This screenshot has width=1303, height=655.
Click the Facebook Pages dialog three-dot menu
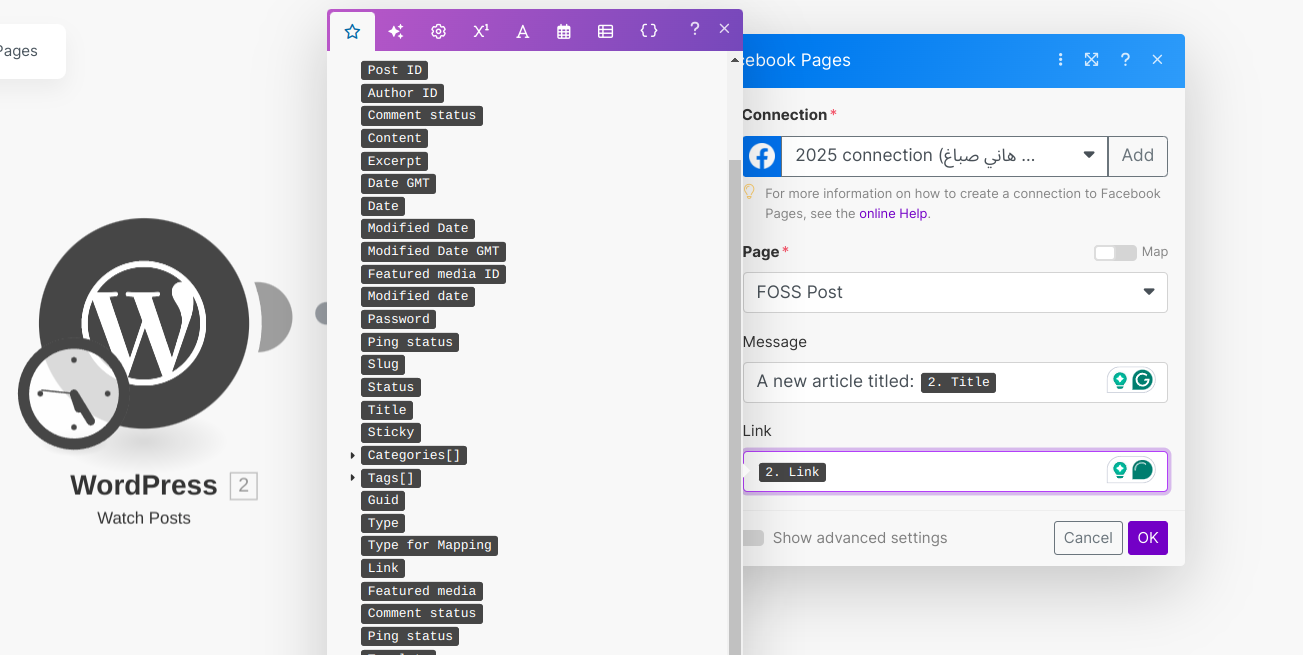tap(1060, 60)
